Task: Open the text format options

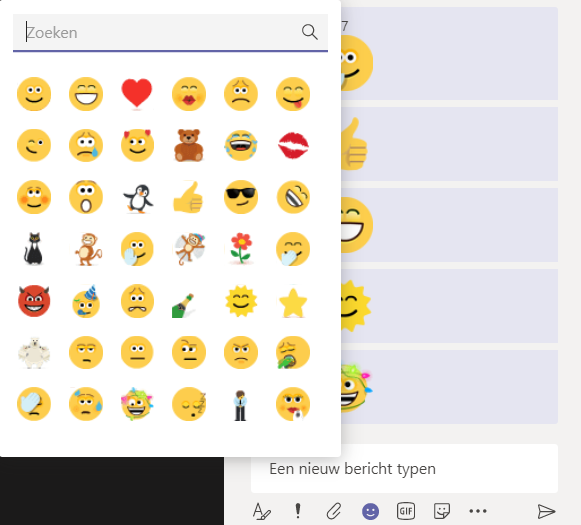Action: [x=262, y=511]
